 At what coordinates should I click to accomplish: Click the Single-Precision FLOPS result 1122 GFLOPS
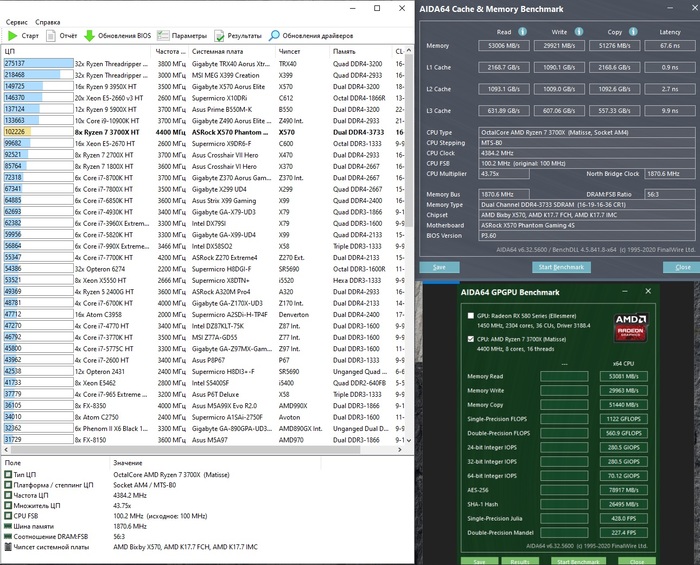click(x=624, y=419)
